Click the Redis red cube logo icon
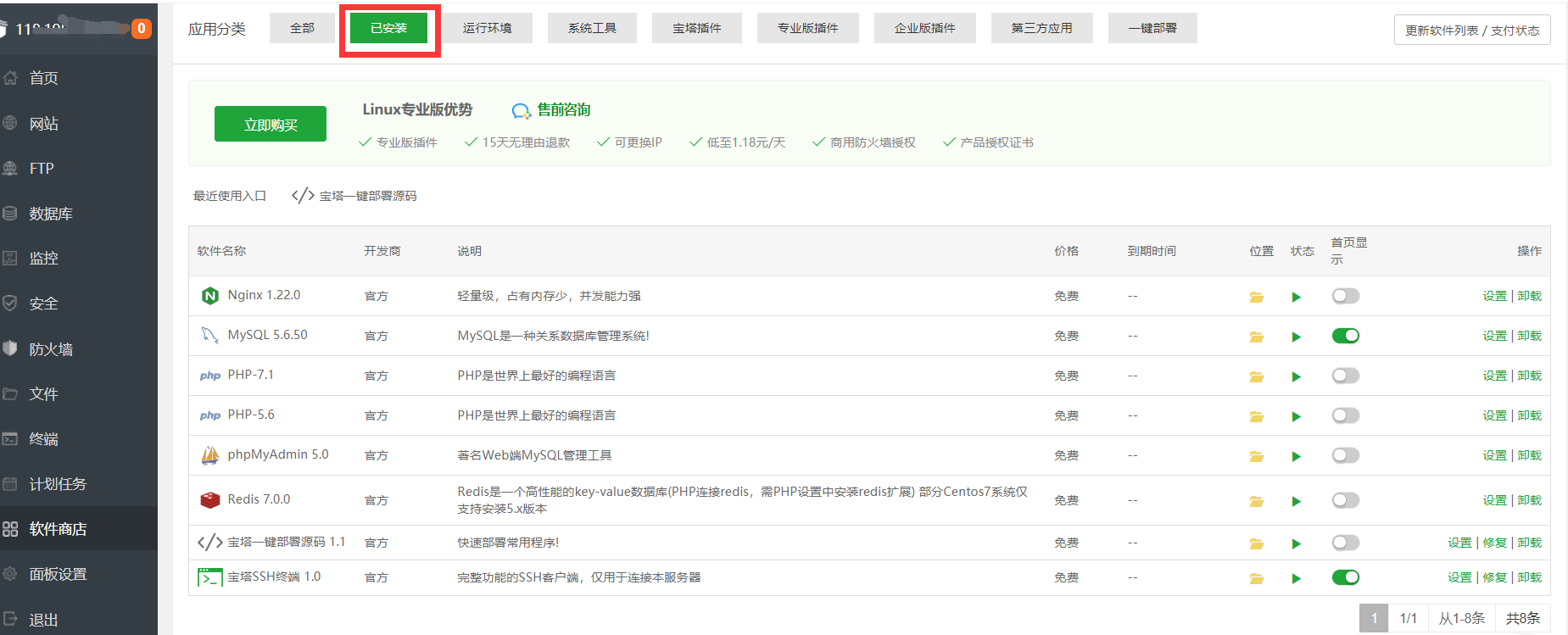 [x=209, y=500]
